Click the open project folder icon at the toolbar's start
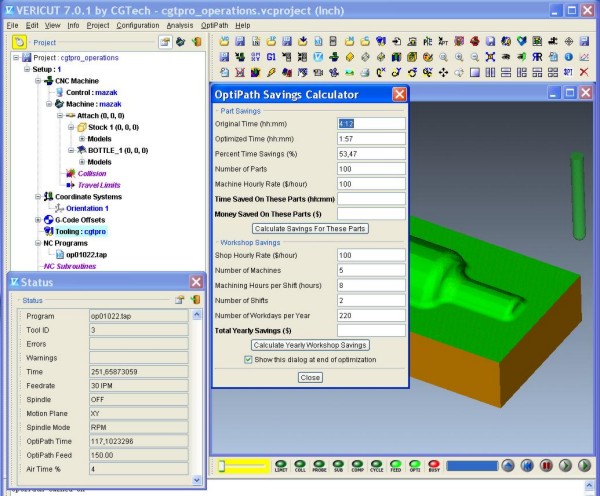Image resolution: width=600 pixels, height=496 pixels. 224,41
